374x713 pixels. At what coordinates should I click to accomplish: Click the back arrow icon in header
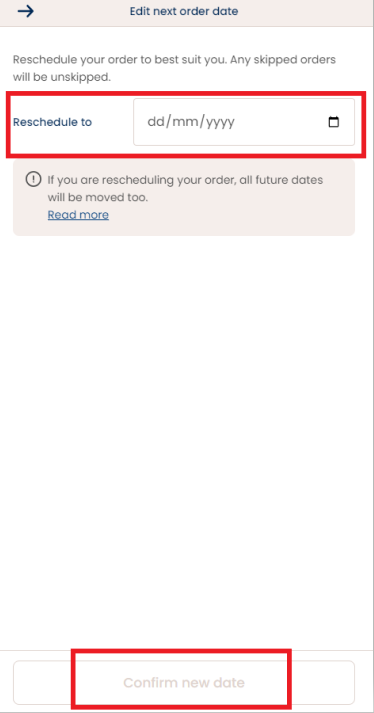pyautogui.click(x=25, y=11)
